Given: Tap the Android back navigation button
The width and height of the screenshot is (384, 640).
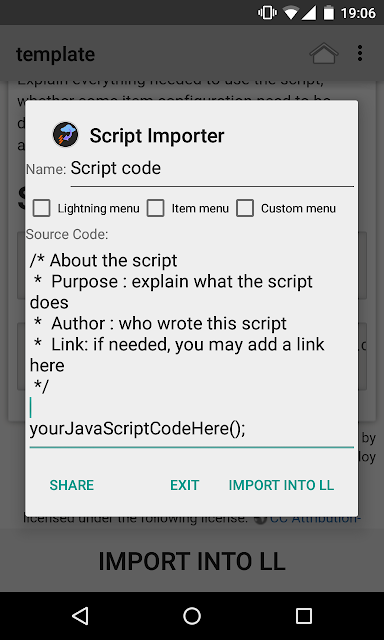Looking at the screenshot, I should 80,616.
